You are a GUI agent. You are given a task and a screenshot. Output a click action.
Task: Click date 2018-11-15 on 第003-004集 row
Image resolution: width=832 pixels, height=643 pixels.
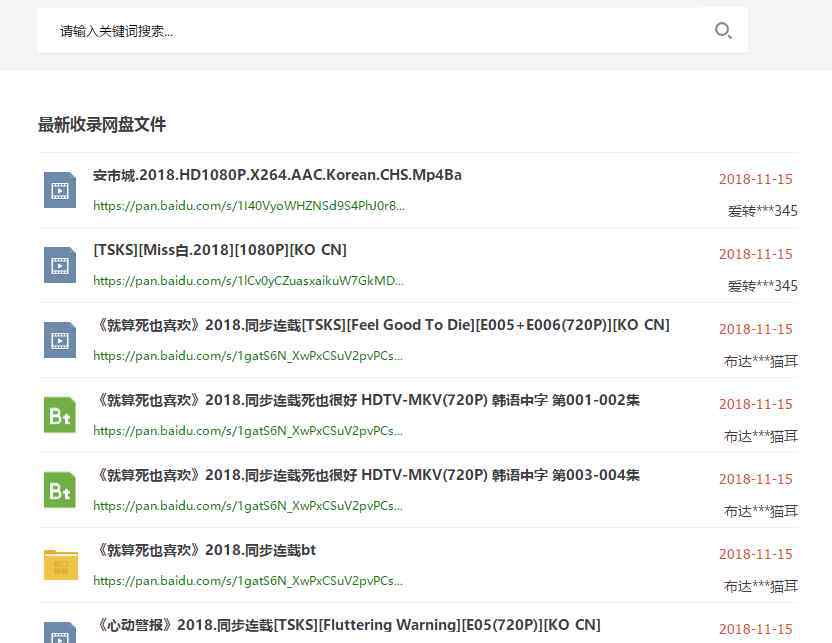[756, 480]
